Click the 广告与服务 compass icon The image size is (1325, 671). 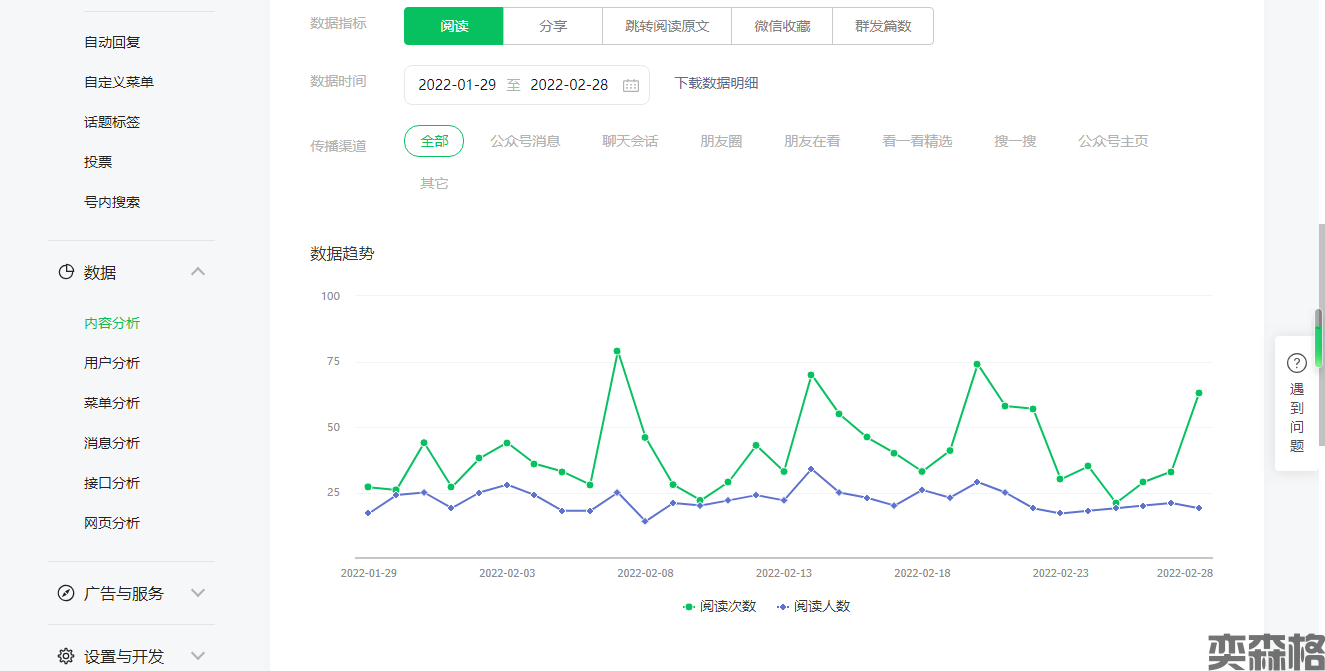point(66,593)
